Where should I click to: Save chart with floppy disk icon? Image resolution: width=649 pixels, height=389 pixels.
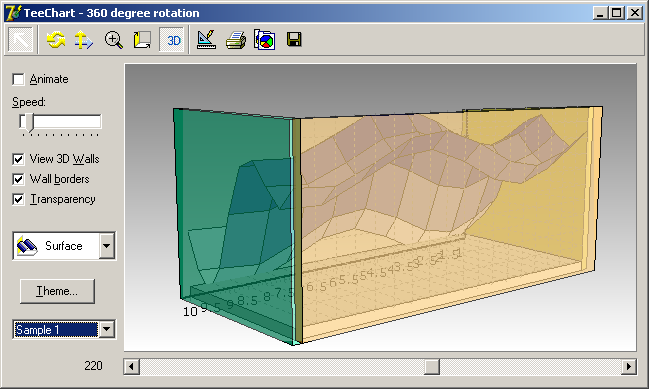pyautogui.click(x=294, y=40)
